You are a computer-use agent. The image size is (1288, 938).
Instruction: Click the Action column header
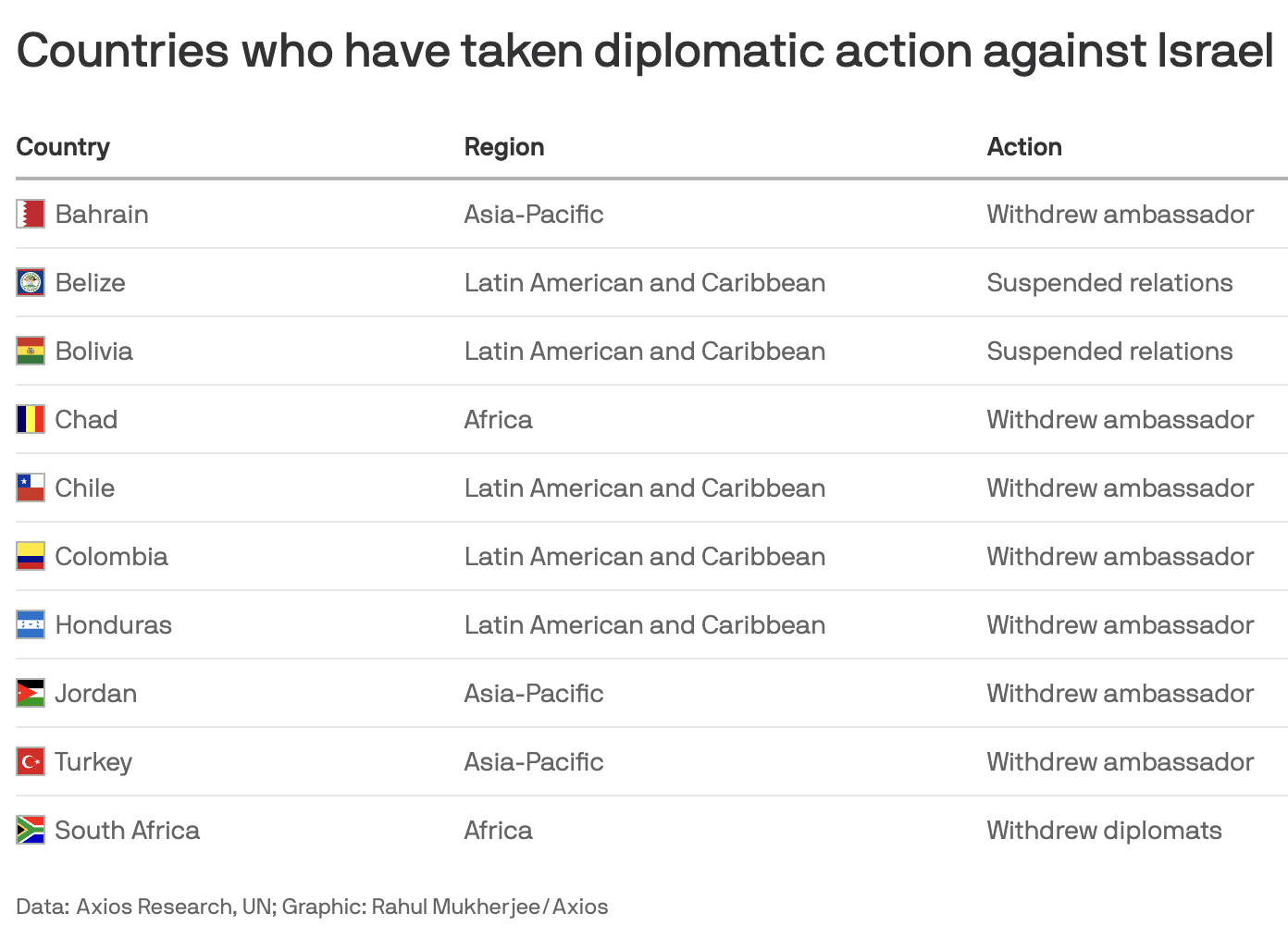(1024, 147)
